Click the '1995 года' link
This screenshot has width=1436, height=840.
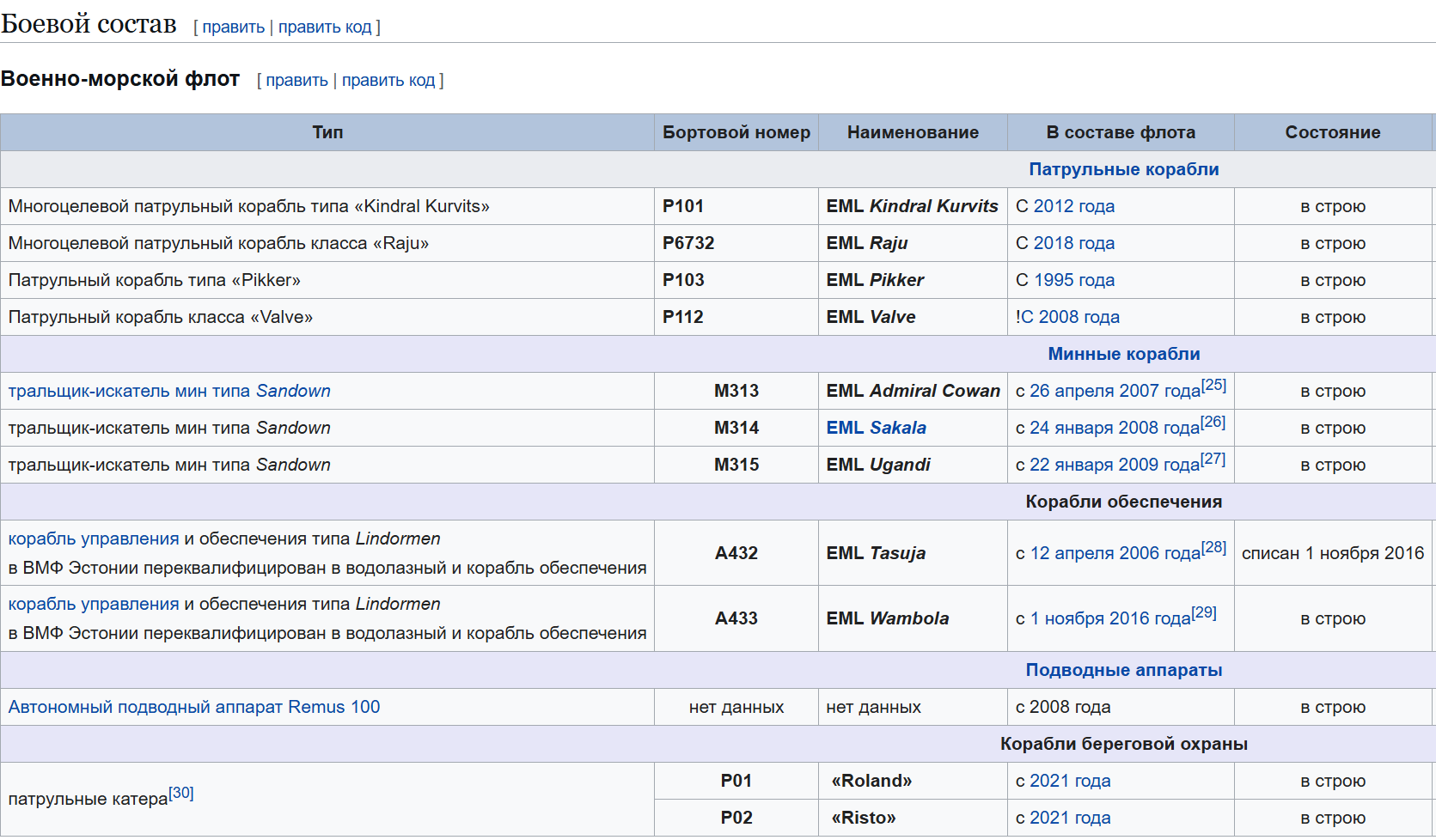pyautogui.click(x=1073, y=280)
